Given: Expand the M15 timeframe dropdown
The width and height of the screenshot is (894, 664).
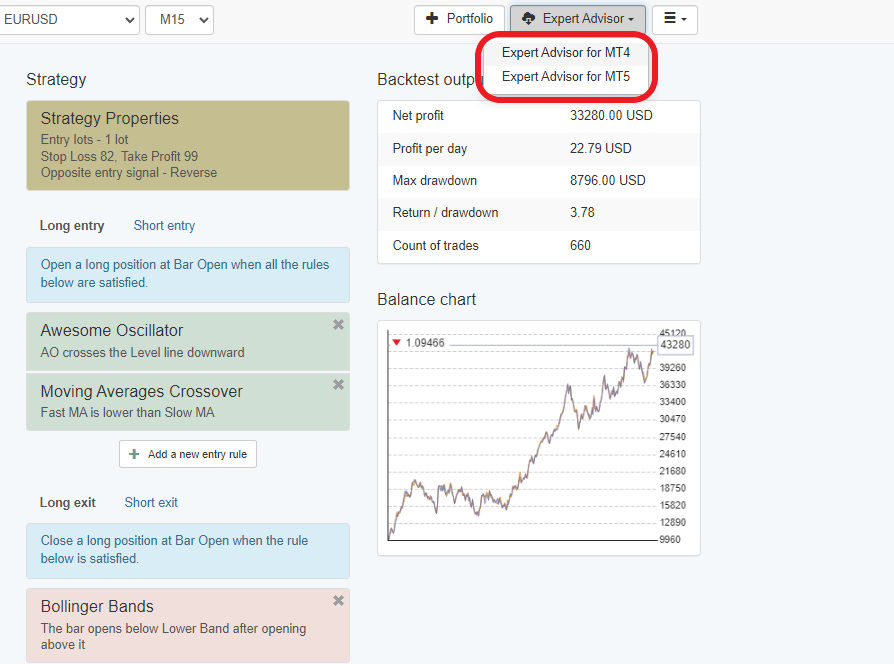Looking at the screenshot, I should (179, 20).
